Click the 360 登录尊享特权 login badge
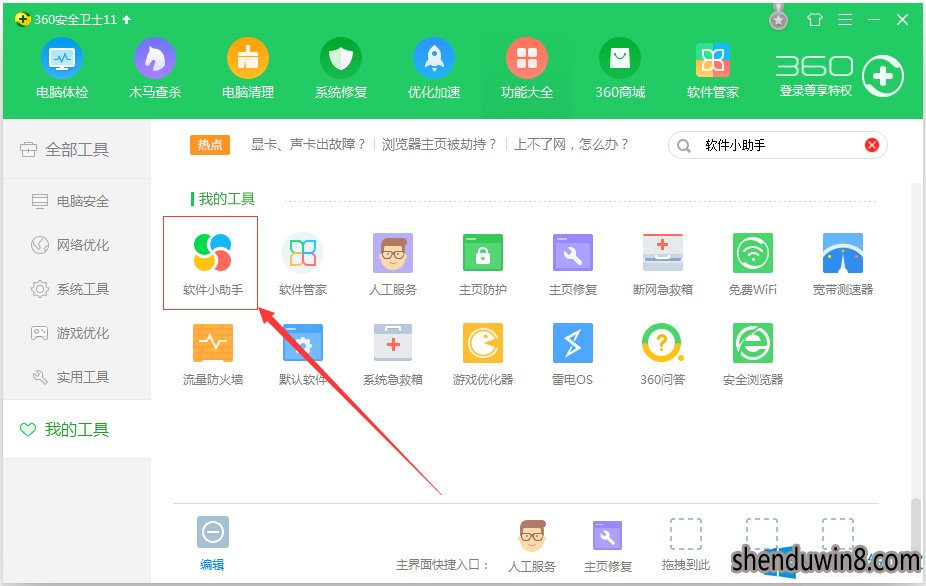The width and height of the screenshot is (926, 586). click(839, 76)
